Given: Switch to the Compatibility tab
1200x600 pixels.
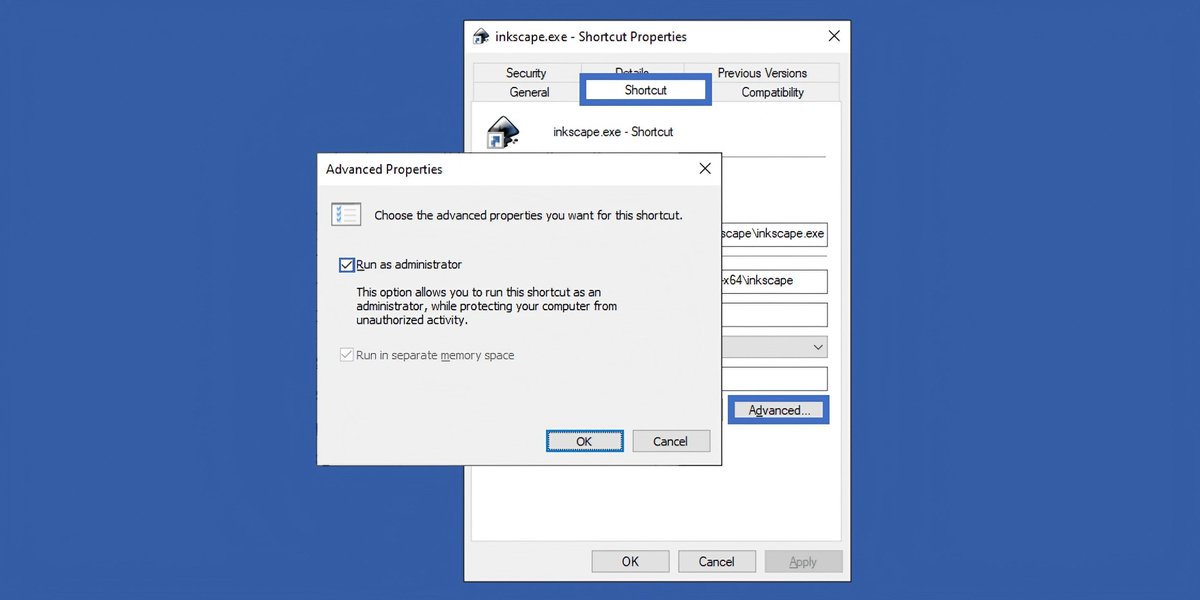Looking at the screenshot, I should pos(771,92).
